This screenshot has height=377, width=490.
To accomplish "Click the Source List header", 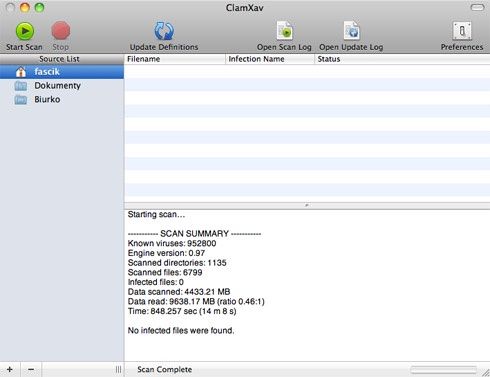I will (62, 59).
